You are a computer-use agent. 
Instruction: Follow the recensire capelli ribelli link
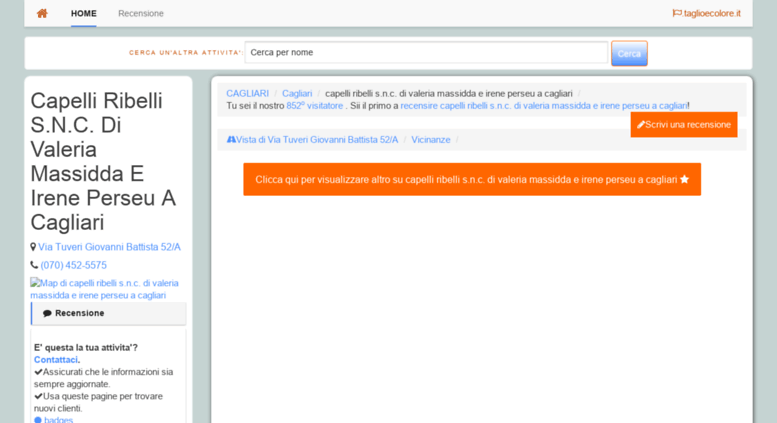544,106
